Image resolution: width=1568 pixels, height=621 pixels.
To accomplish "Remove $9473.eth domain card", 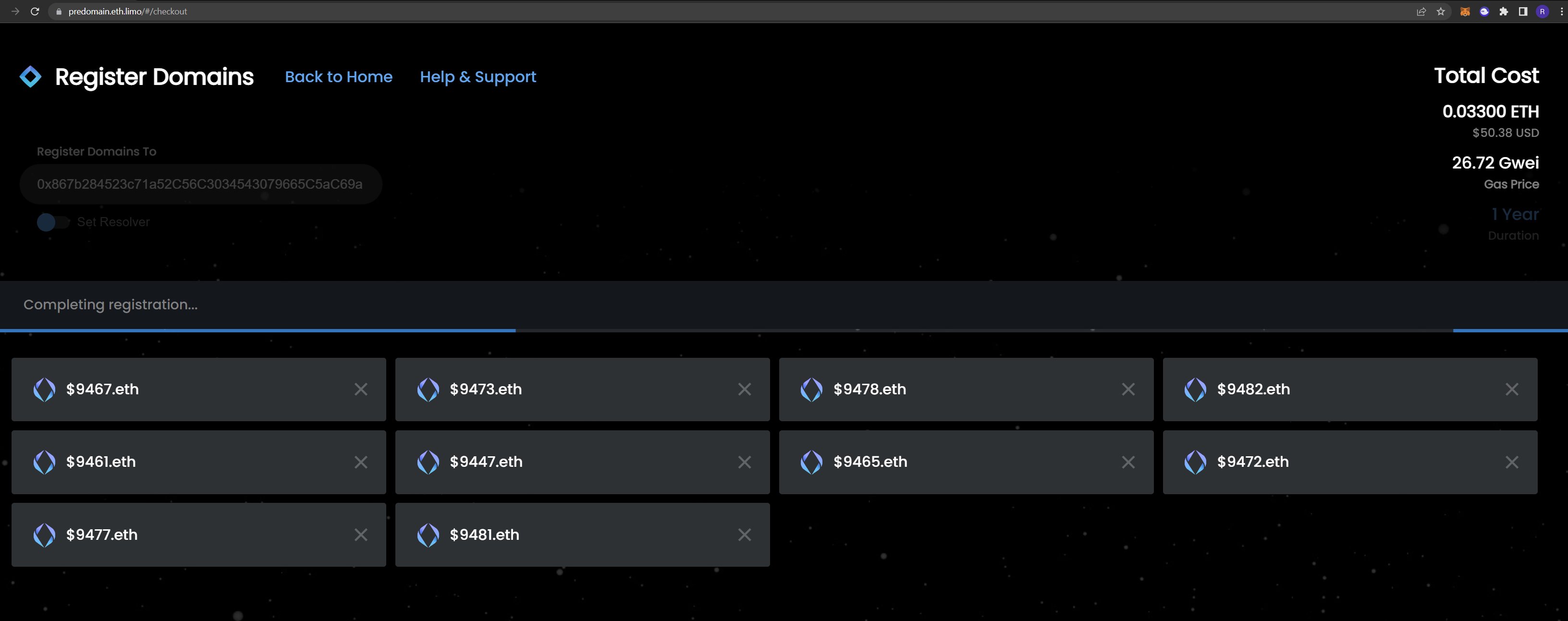I will (744, 389).
